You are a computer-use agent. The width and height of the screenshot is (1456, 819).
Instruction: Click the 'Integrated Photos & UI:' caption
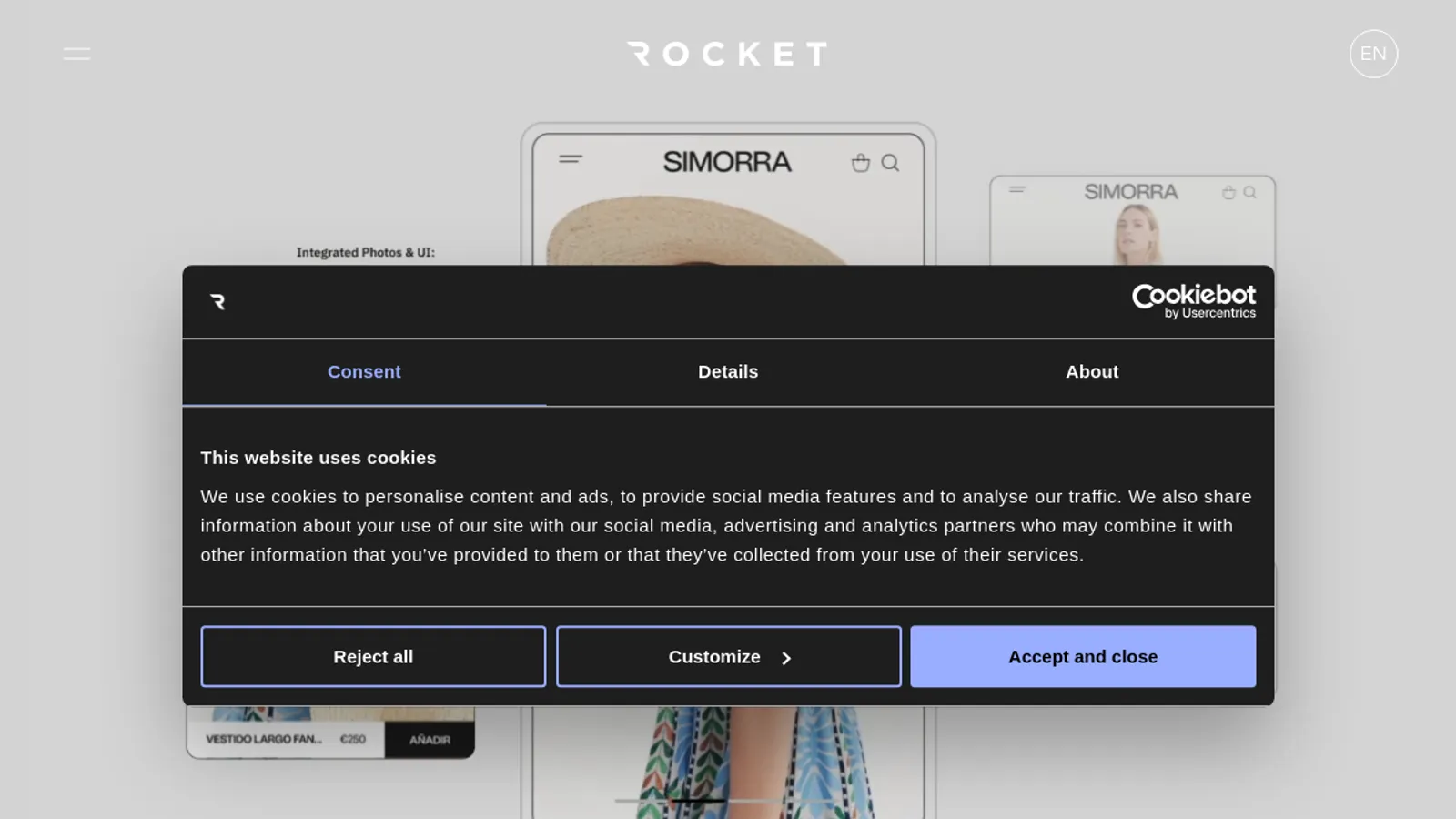click(366, 252)
